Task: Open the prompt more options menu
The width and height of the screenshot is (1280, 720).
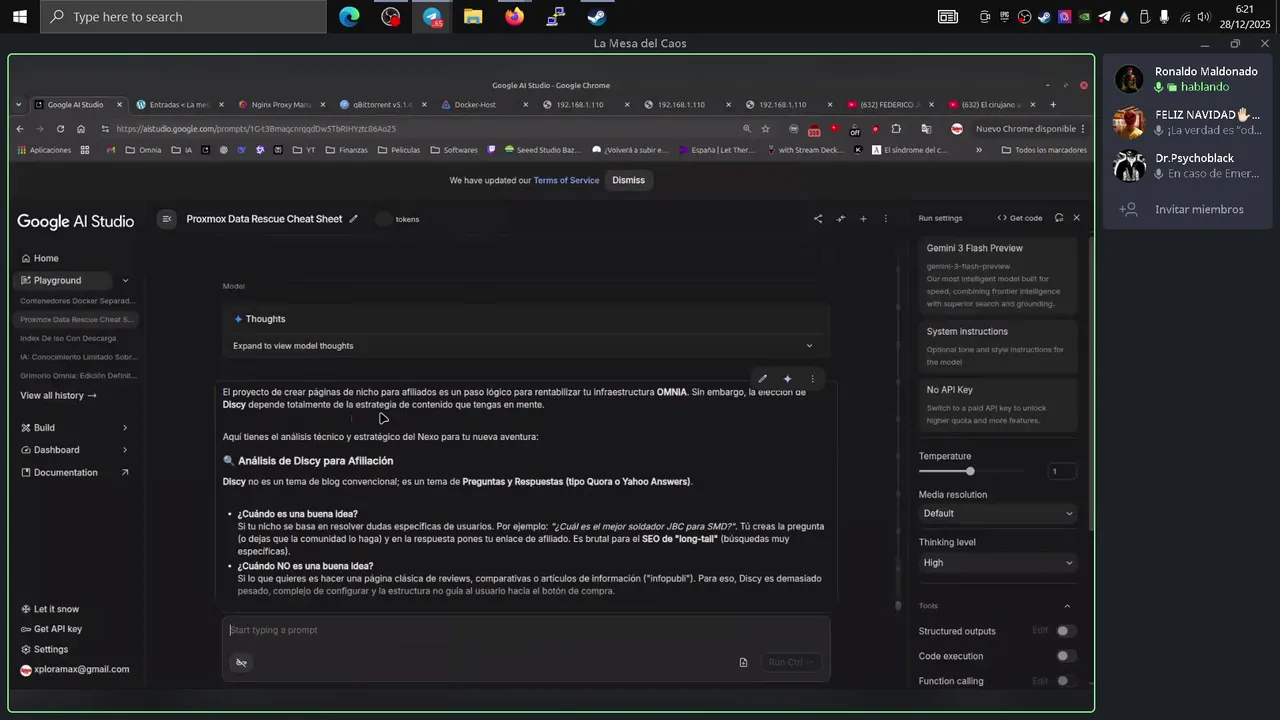Action: click(x=885, y=219)
